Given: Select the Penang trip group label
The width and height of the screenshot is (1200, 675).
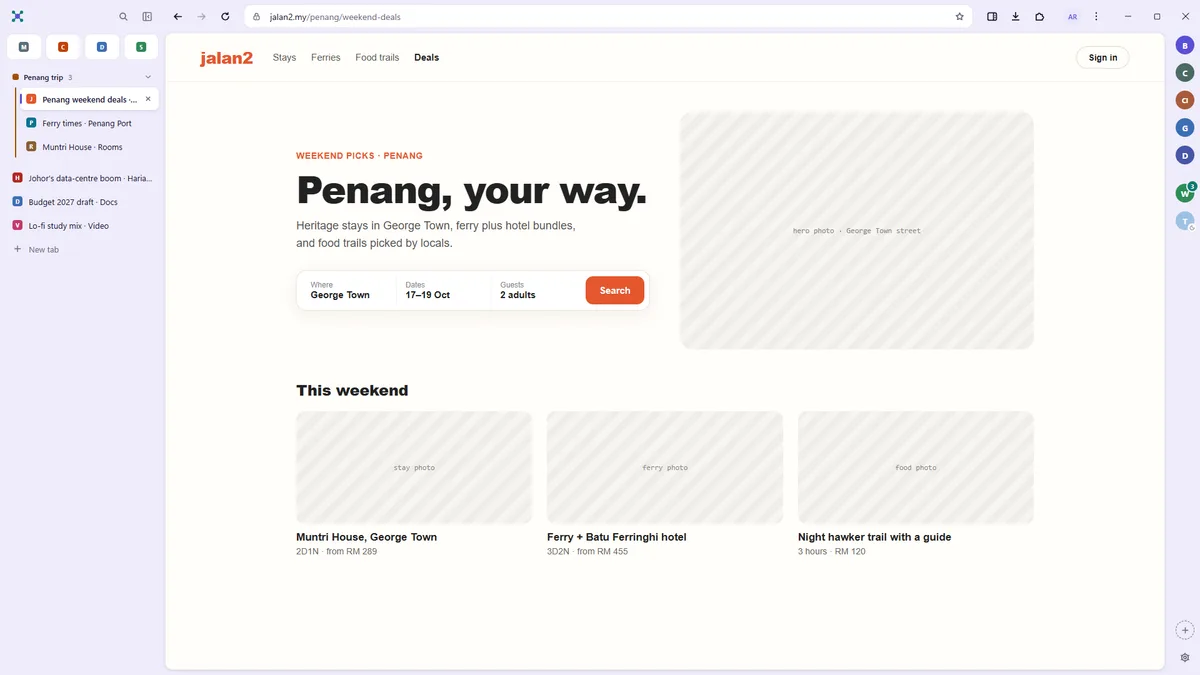Looking at the screenshot, I should click(x=43, y=77).
